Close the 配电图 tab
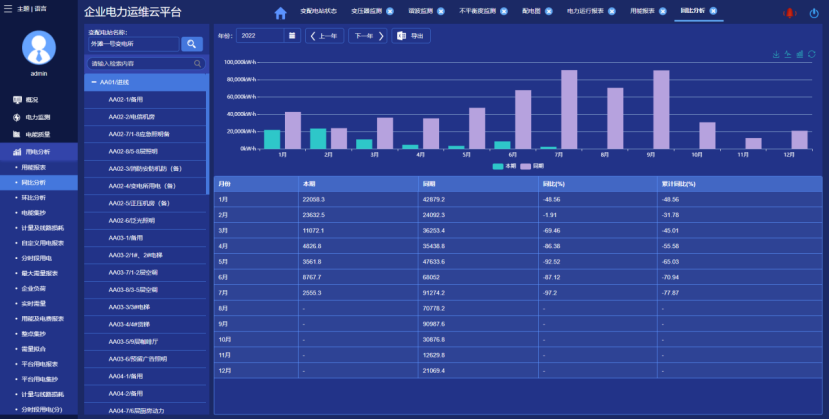Image resolution: width=830 pixels, height=419 pixels. 547,12
